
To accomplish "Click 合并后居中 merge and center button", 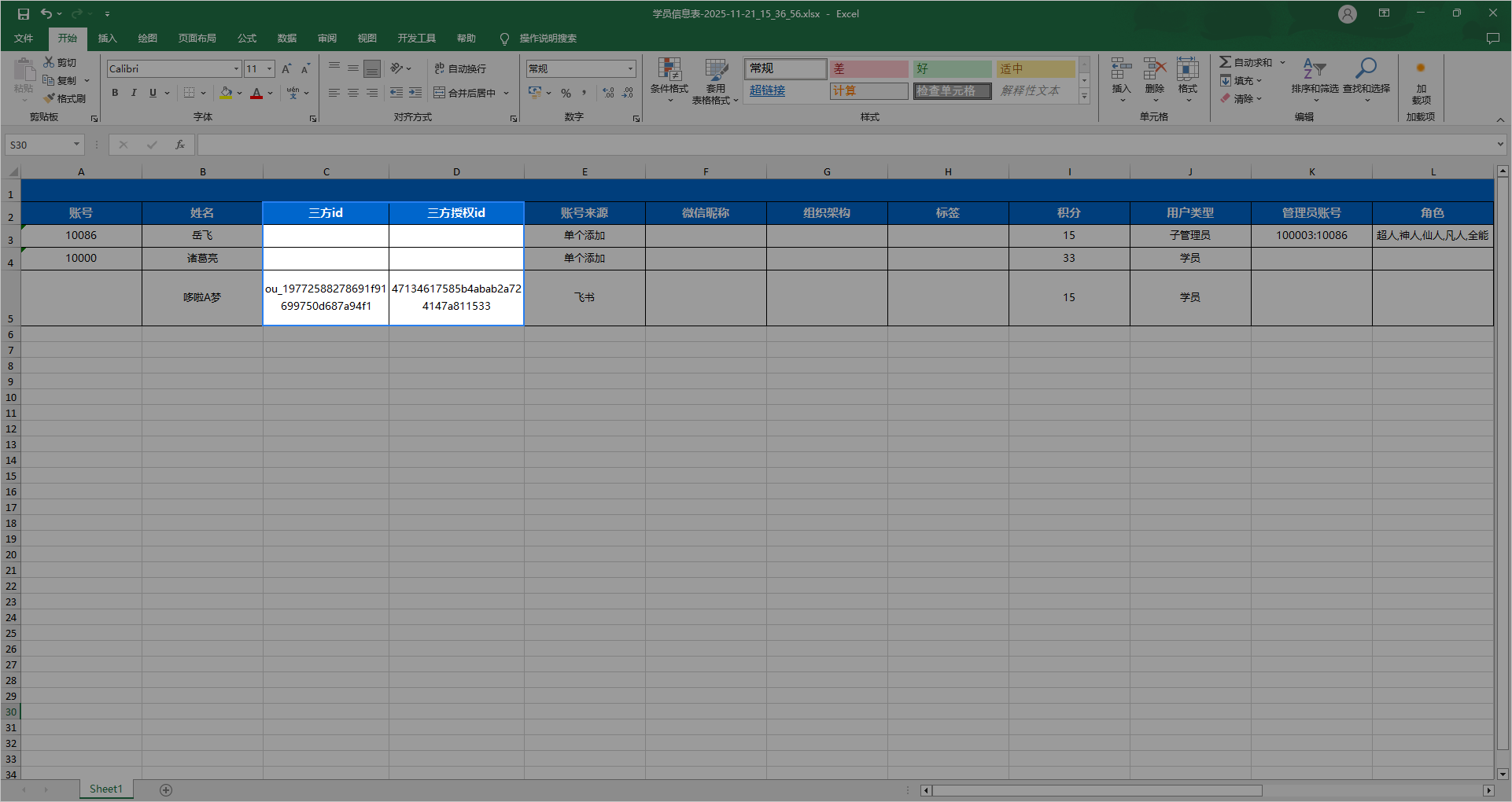I will (465, 93).
